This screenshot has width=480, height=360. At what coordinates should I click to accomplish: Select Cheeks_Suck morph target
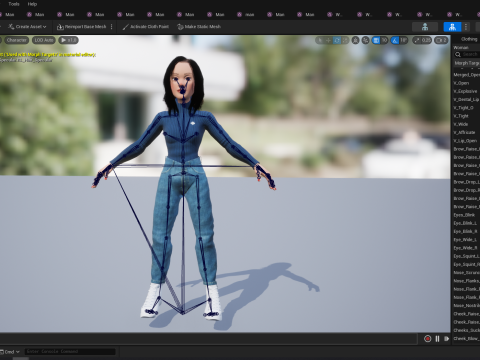[x=466, y=330]
